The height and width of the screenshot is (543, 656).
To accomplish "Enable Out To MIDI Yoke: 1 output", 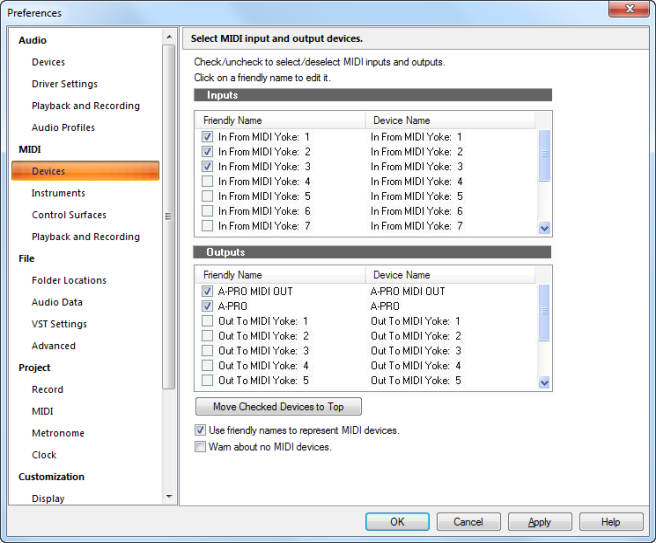I will click(207, 321).
